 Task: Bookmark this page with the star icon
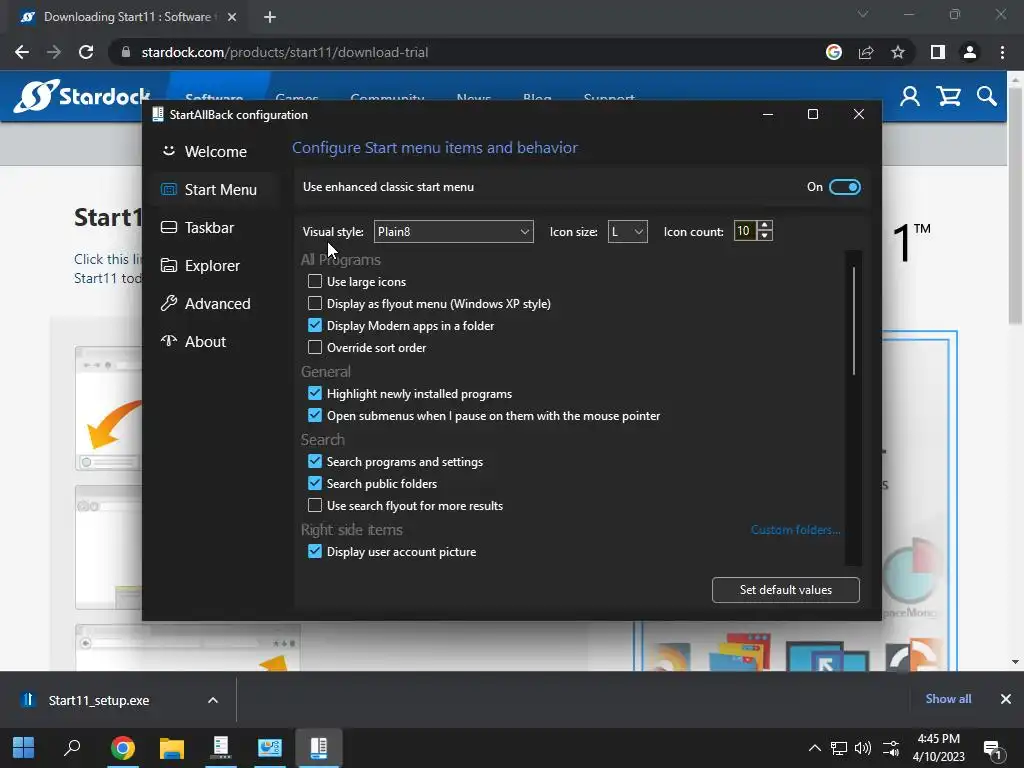[x=898, y=52]
